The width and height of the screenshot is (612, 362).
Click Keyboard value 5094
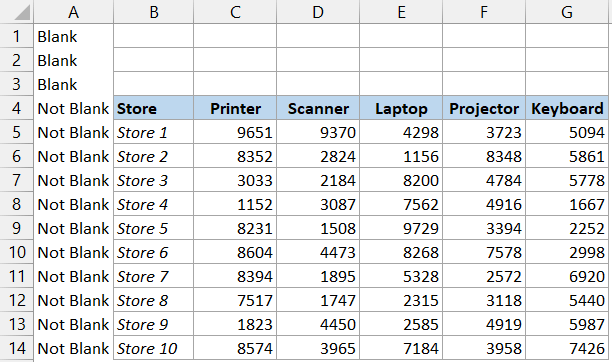(567, 132)
